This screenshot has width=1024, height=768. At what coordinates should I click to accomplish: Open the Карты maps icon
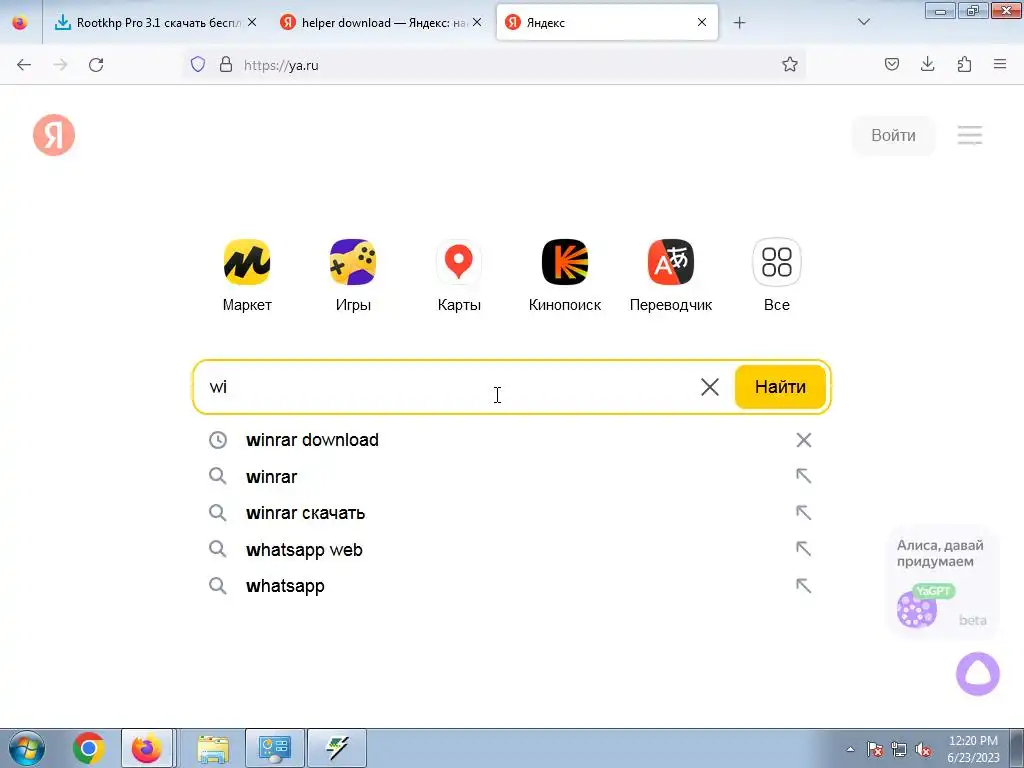tap(458, 262)
